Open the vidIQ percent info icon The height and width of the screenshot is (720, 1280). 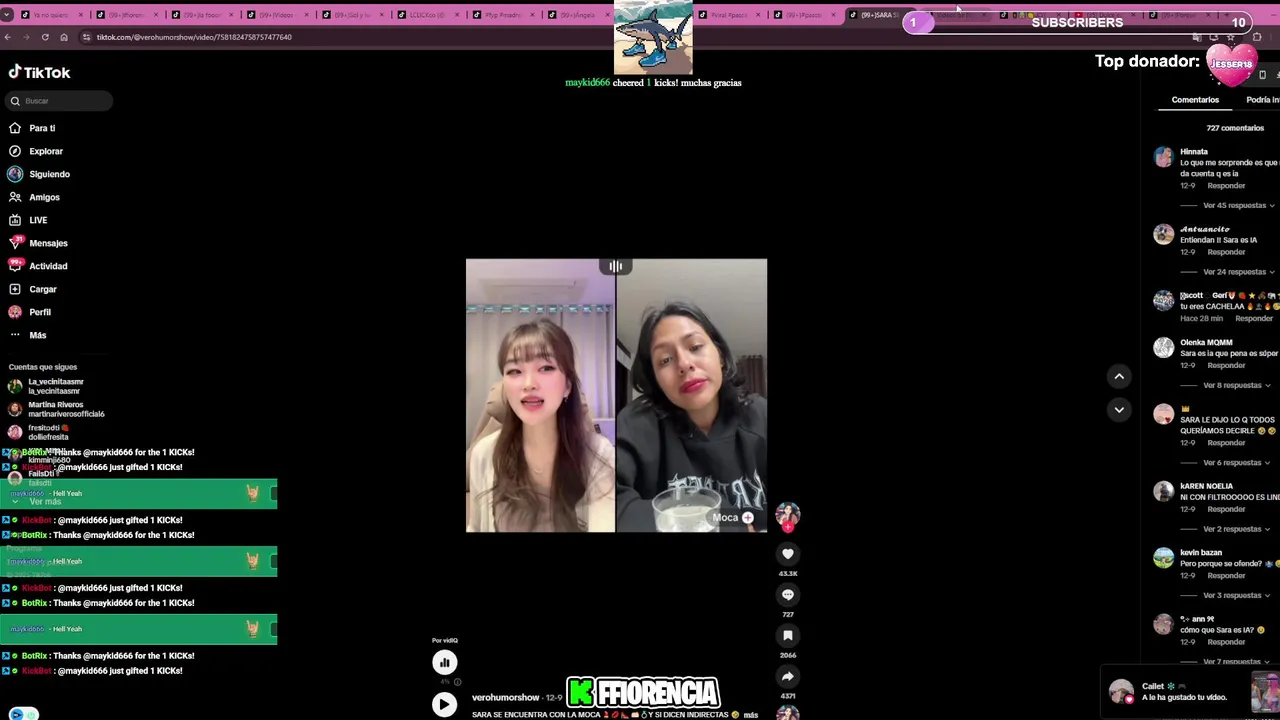click(x=458, y=682)
